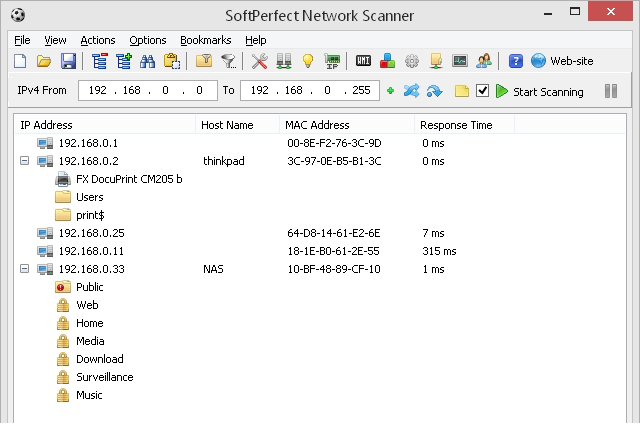Open the Options menu
This screenshot has height=439, width=640.
click(148, 40)
